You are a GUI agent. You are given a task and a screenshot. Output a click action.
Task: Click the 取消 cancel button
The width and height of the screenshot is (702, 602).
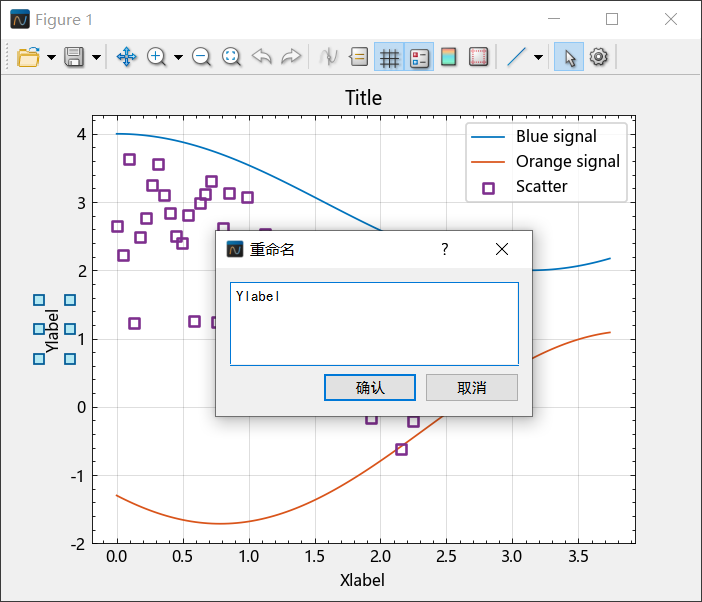[x=472, y=388]
